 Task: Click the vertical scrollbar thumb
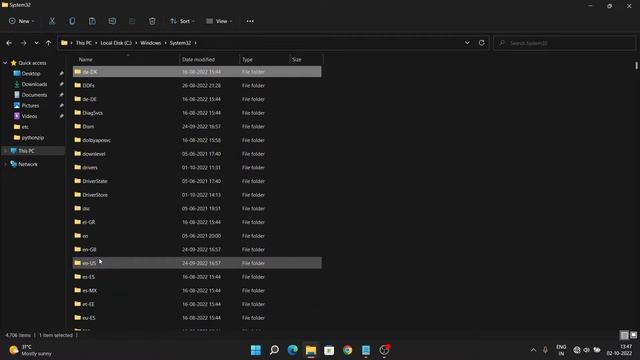pyautogui.click(x=636, y=65)
